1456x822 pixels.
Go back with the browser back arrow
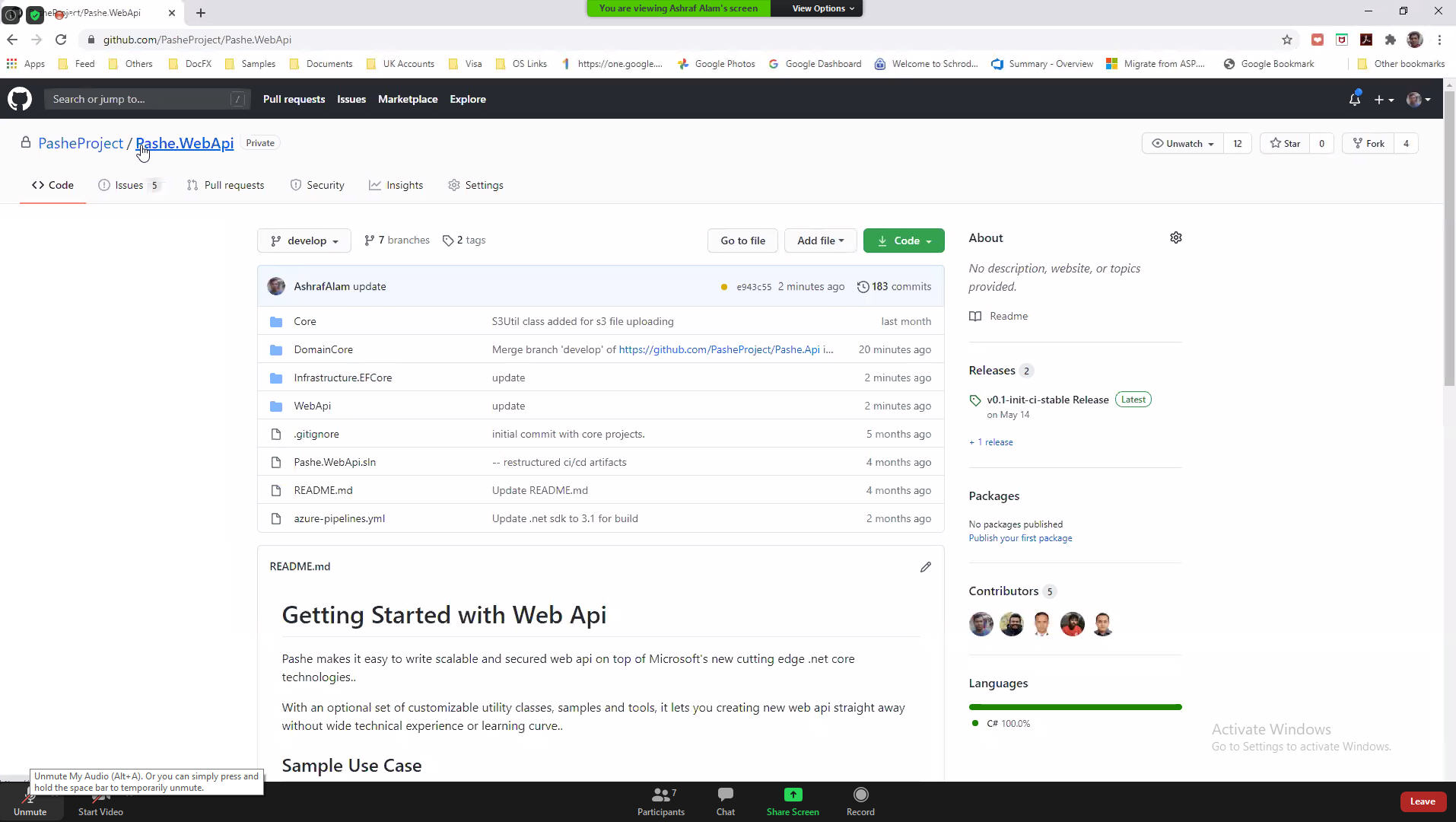[11, 40]
